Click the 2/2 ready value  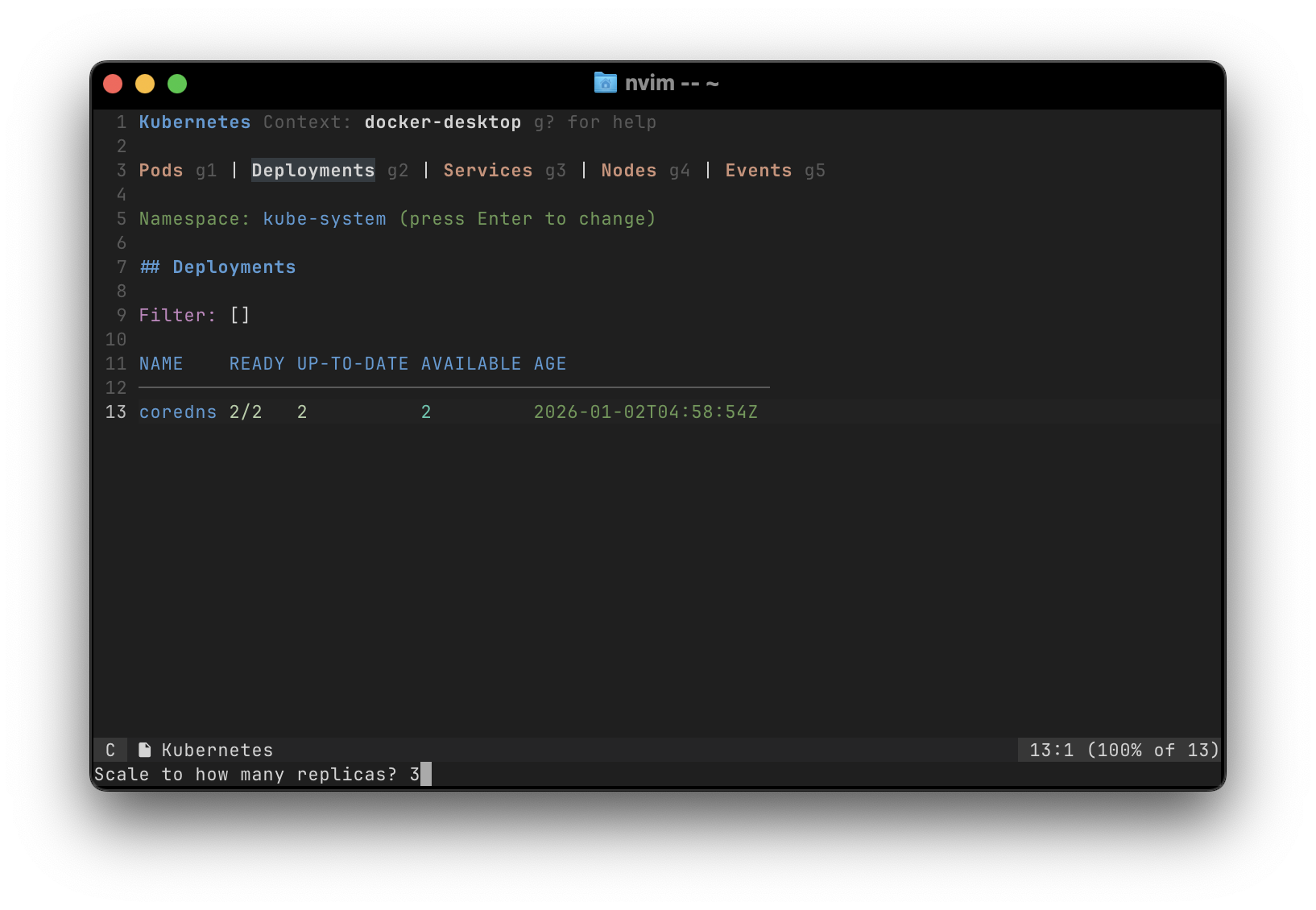(x=246, y=412)
